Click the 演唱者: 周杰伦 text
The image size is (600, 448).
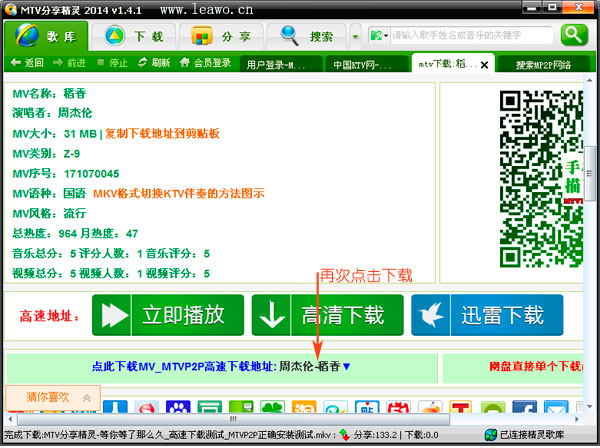click(x=52, y=113)
